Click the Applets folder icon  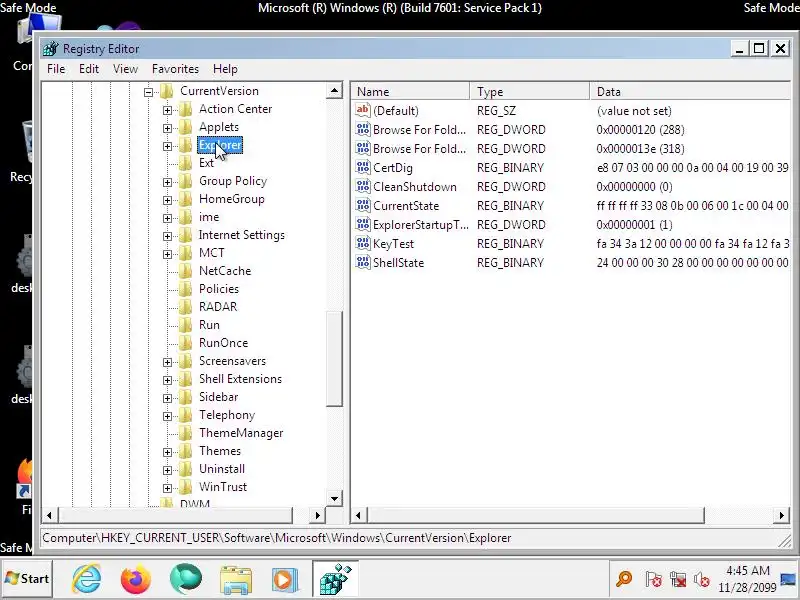coord(185,127)
